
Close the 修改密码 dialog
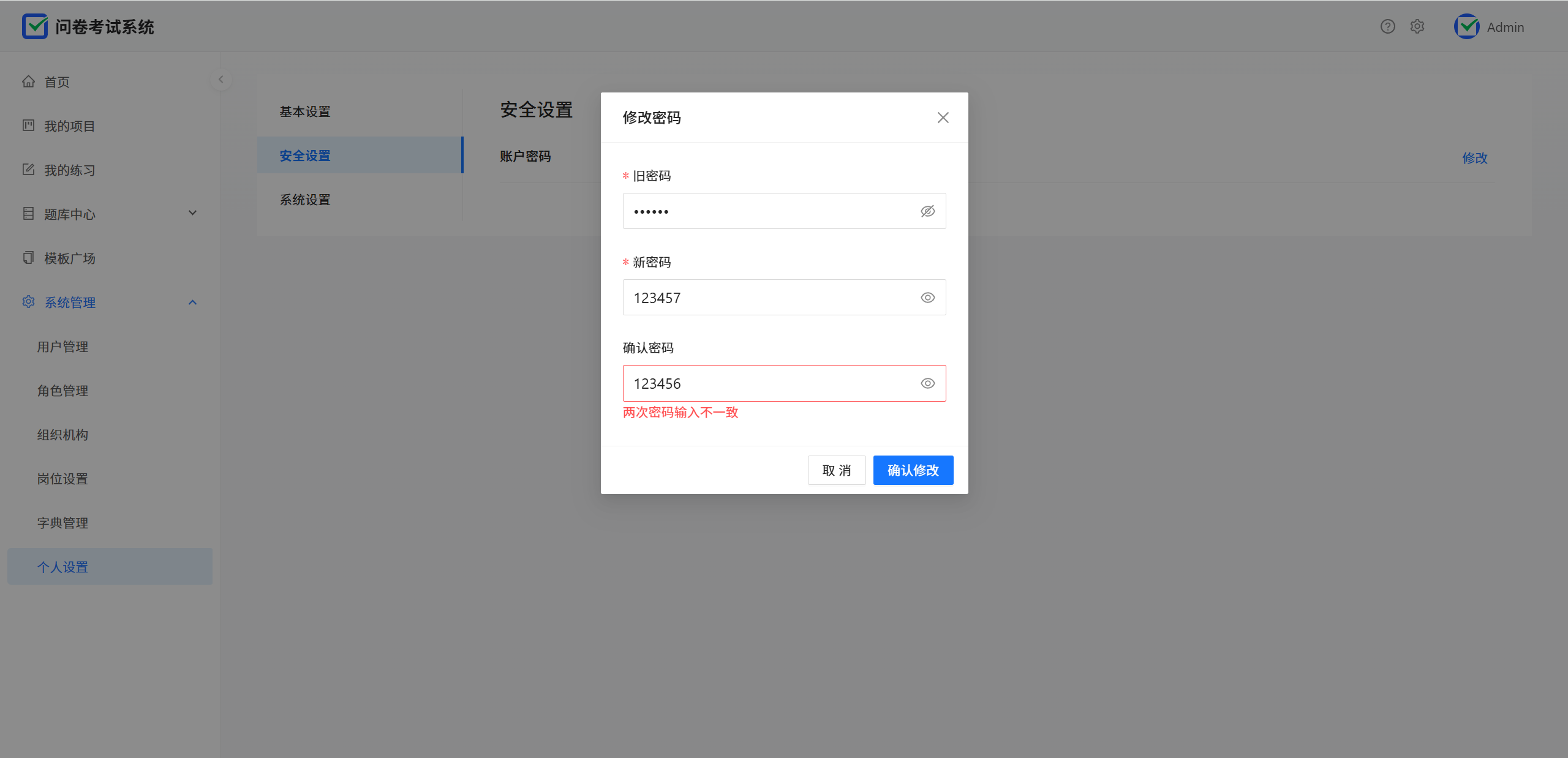(x=943, y=118)
